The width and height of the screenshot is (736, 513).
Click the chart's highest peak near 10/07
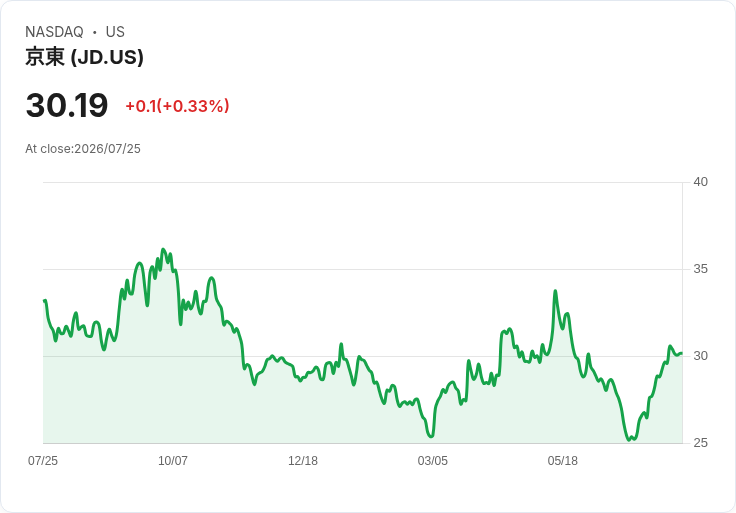coord(163,249)
